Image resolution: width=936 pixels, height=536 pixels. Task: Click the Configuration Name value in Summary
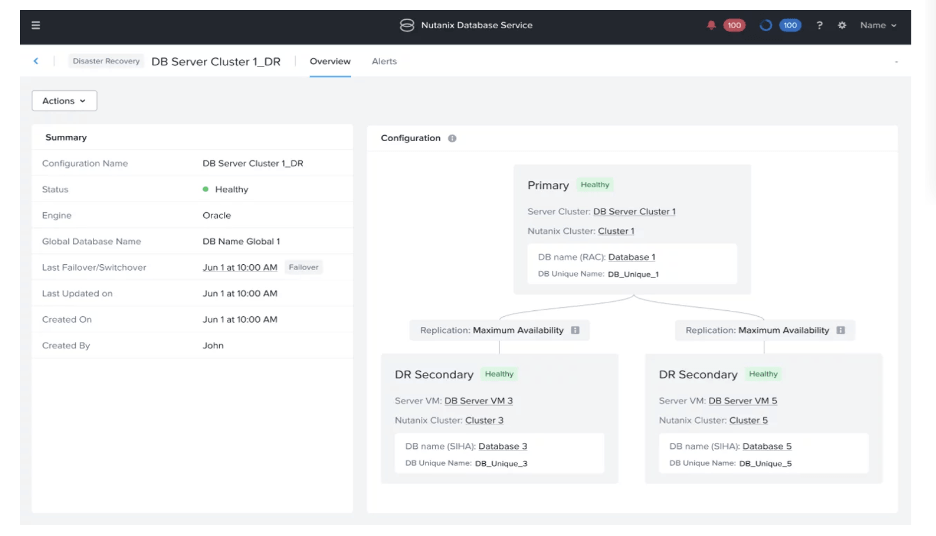tap(253, 164)
